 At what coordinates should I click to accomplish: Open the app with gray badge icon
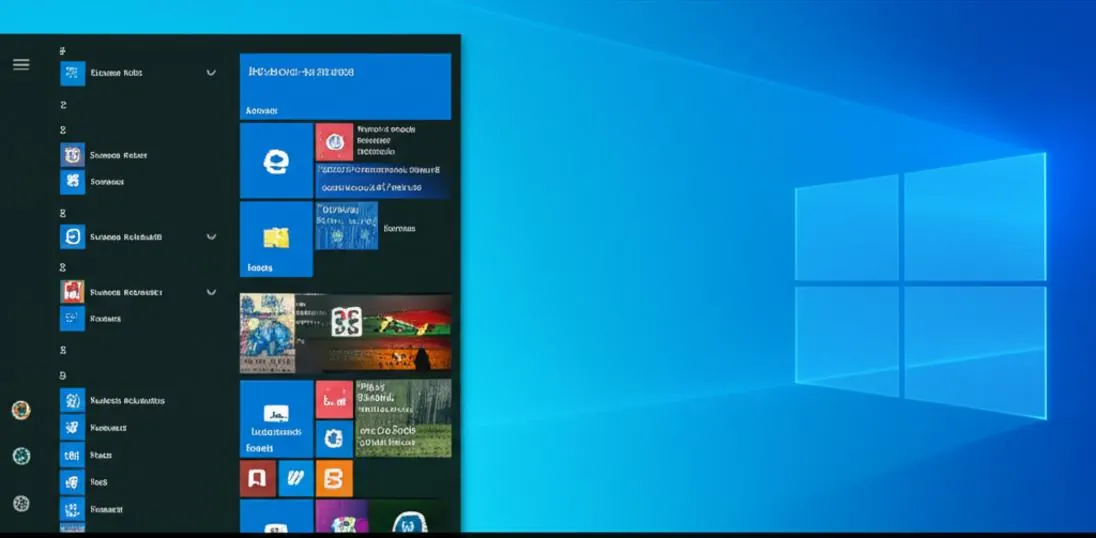[x=73, y=155]
